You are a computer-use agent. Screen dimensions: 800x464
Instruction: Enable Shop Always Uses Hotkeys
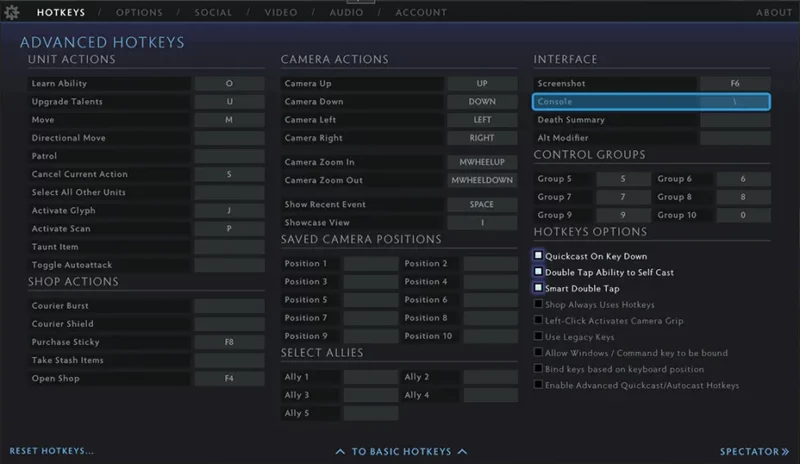(x=538, y=304)
